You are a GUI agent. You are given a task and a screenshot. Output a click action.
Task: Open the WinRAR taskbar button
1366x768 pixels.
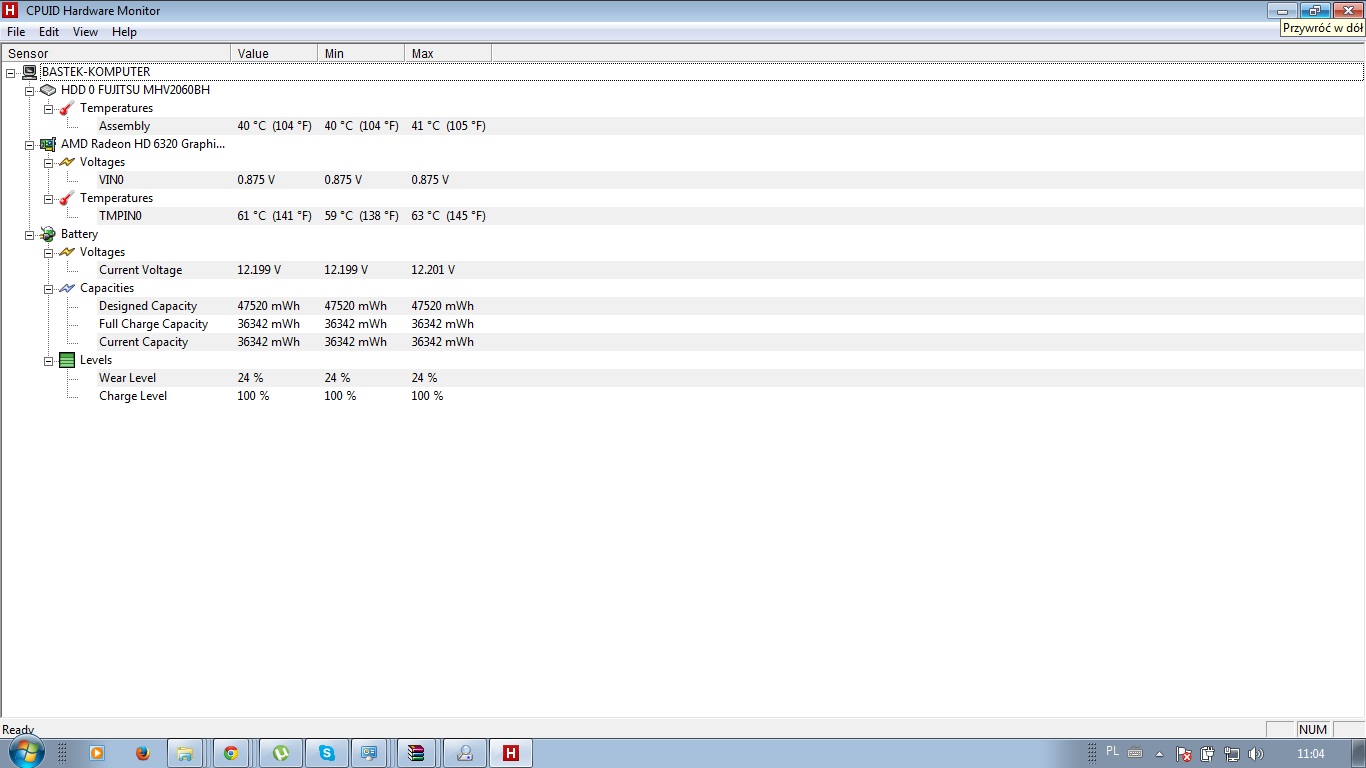pyautogui.click(x=417, y=753)
